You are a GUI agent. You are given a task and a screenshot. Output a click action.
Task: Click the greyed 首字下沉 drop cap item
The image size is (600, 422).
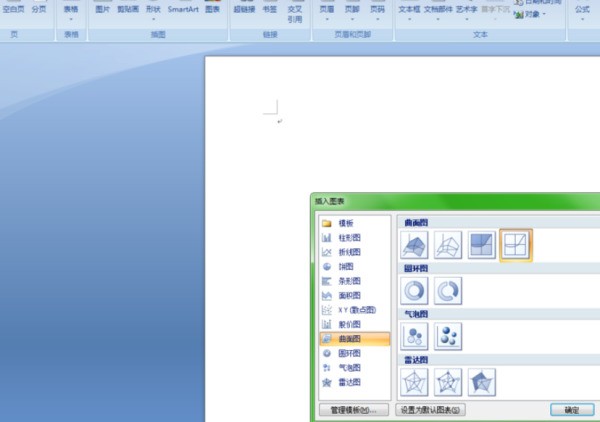tap(496, 9)
